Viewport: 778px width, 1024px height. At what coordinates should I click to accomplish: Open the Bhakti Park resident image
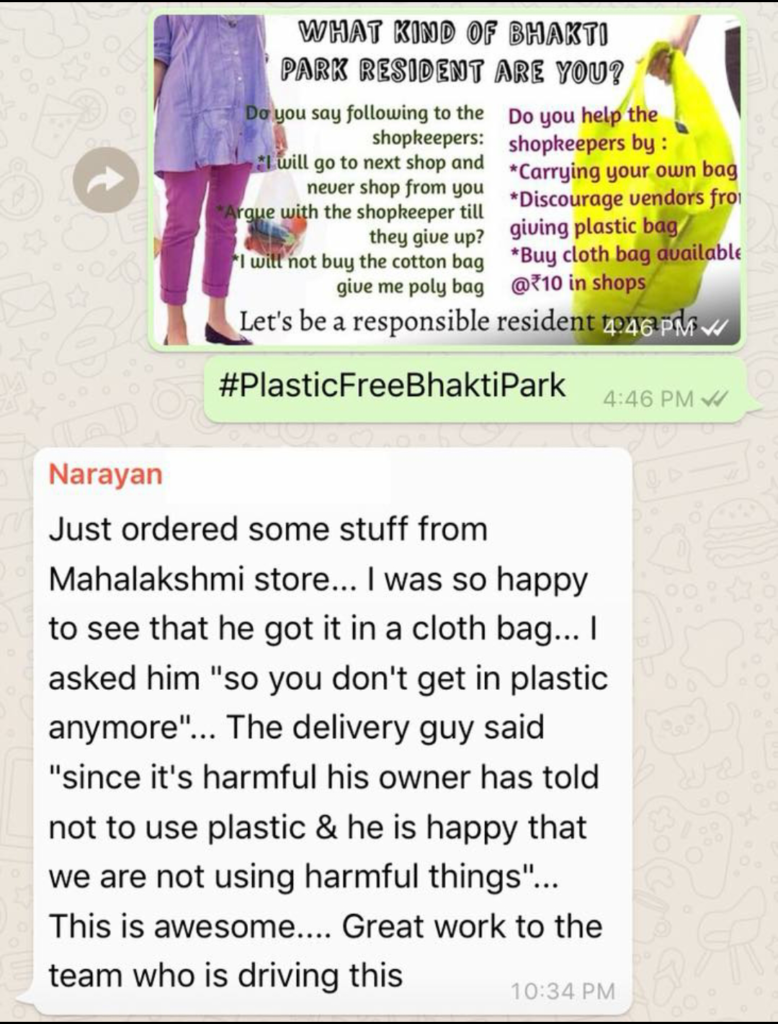coord(447,180)
